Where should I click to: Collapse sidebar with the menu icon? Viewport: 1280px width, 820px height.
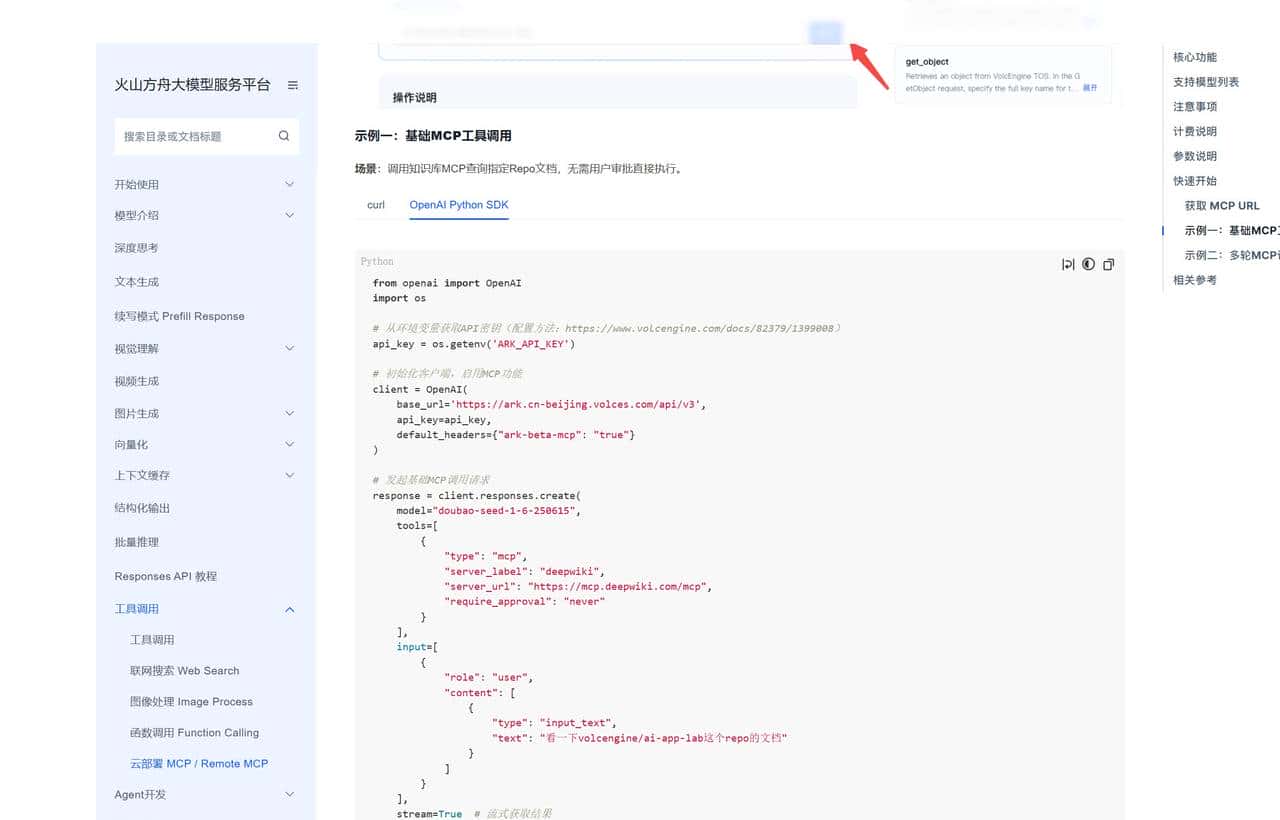coord(293,85)
